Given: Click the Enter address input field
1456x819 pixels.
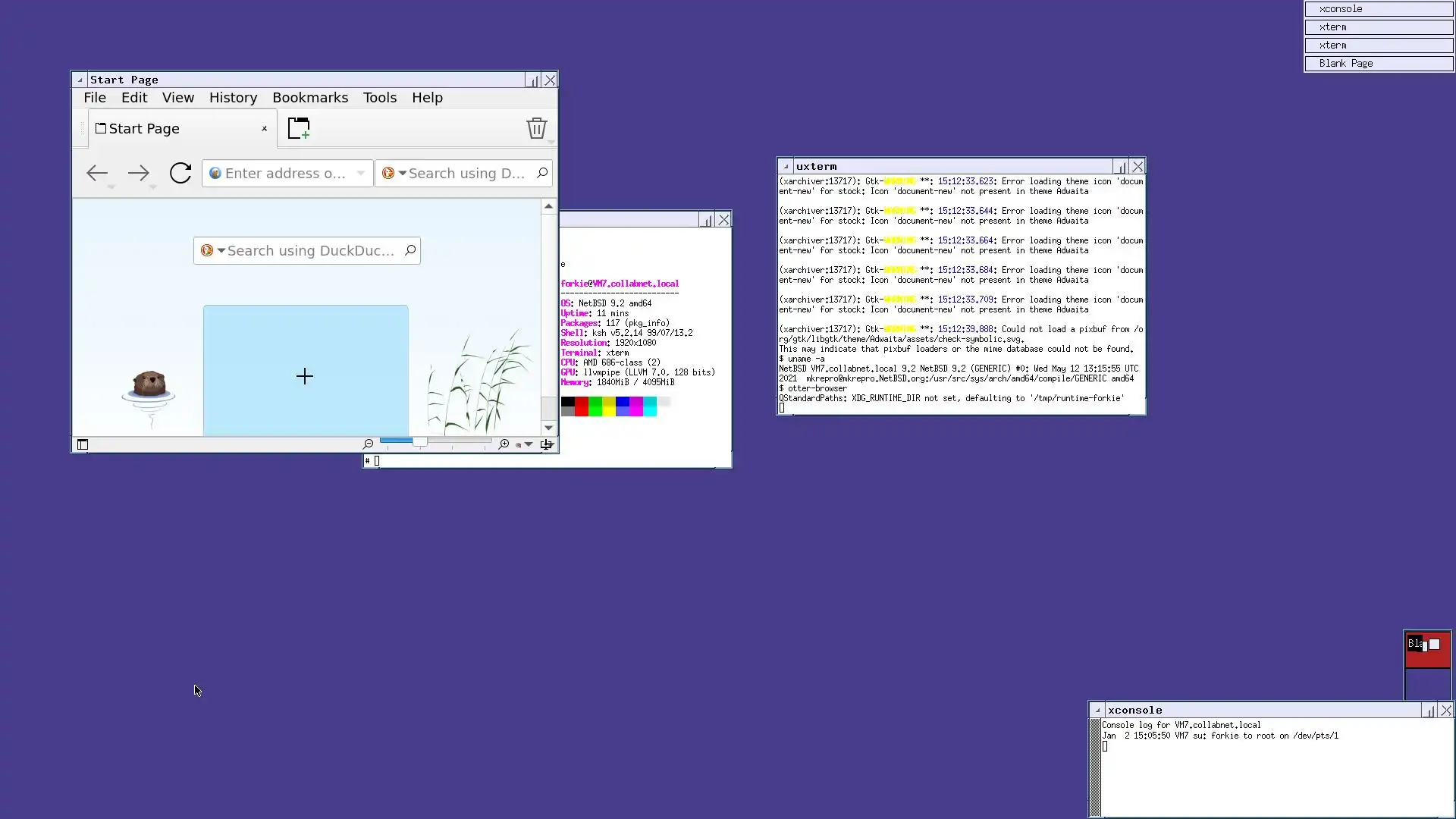Looking at the screenshot, I should pyautogui.click(x=284, y=174).
